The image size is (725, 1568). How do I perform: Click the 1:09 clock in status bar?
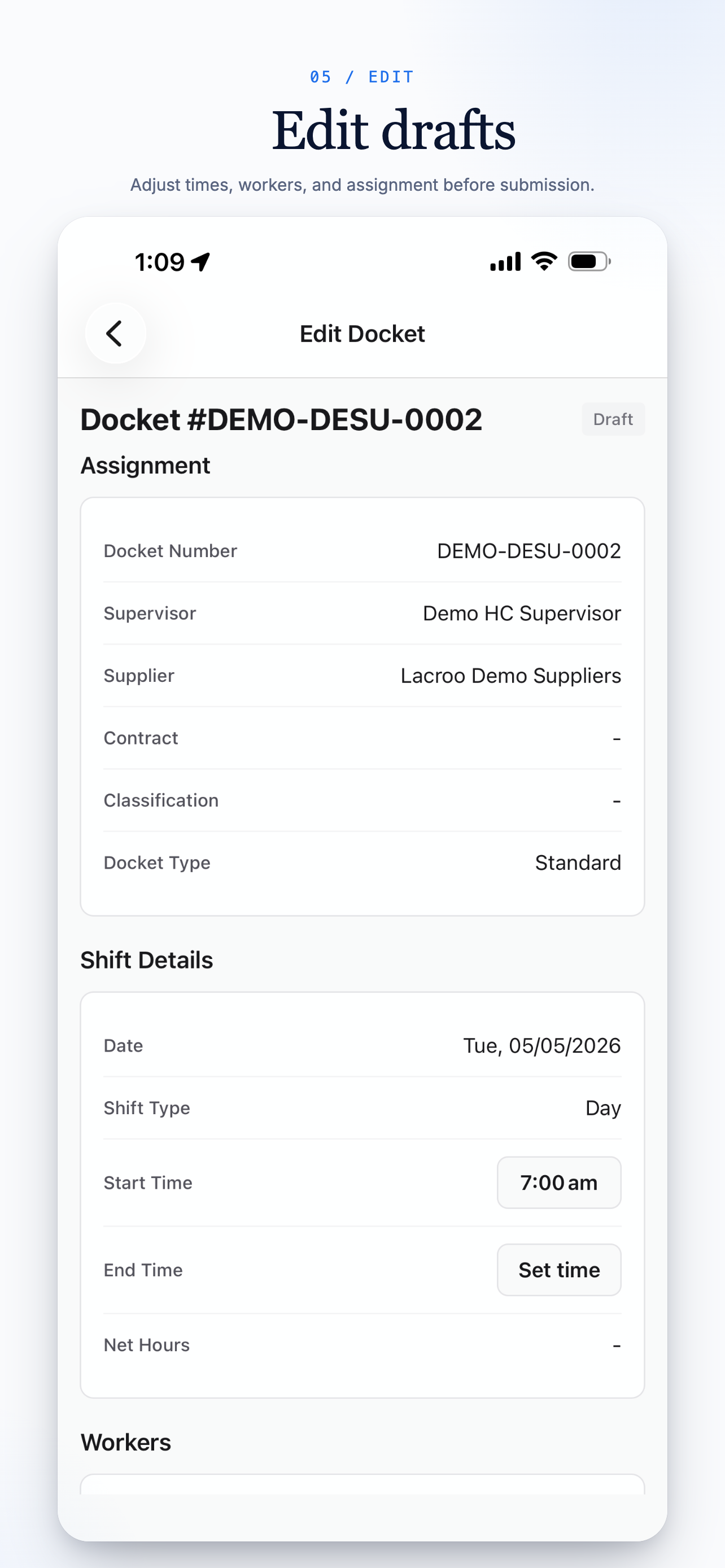point(159,262)
